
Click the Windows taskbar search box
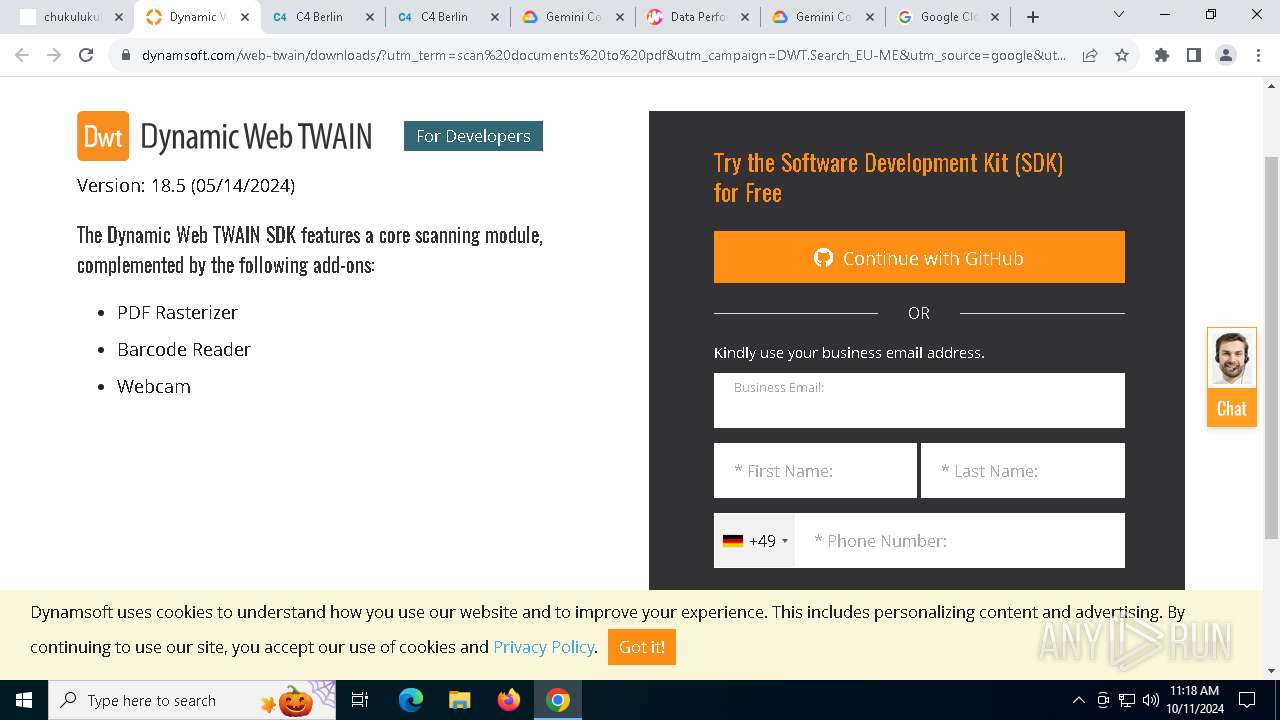point(193,700)
